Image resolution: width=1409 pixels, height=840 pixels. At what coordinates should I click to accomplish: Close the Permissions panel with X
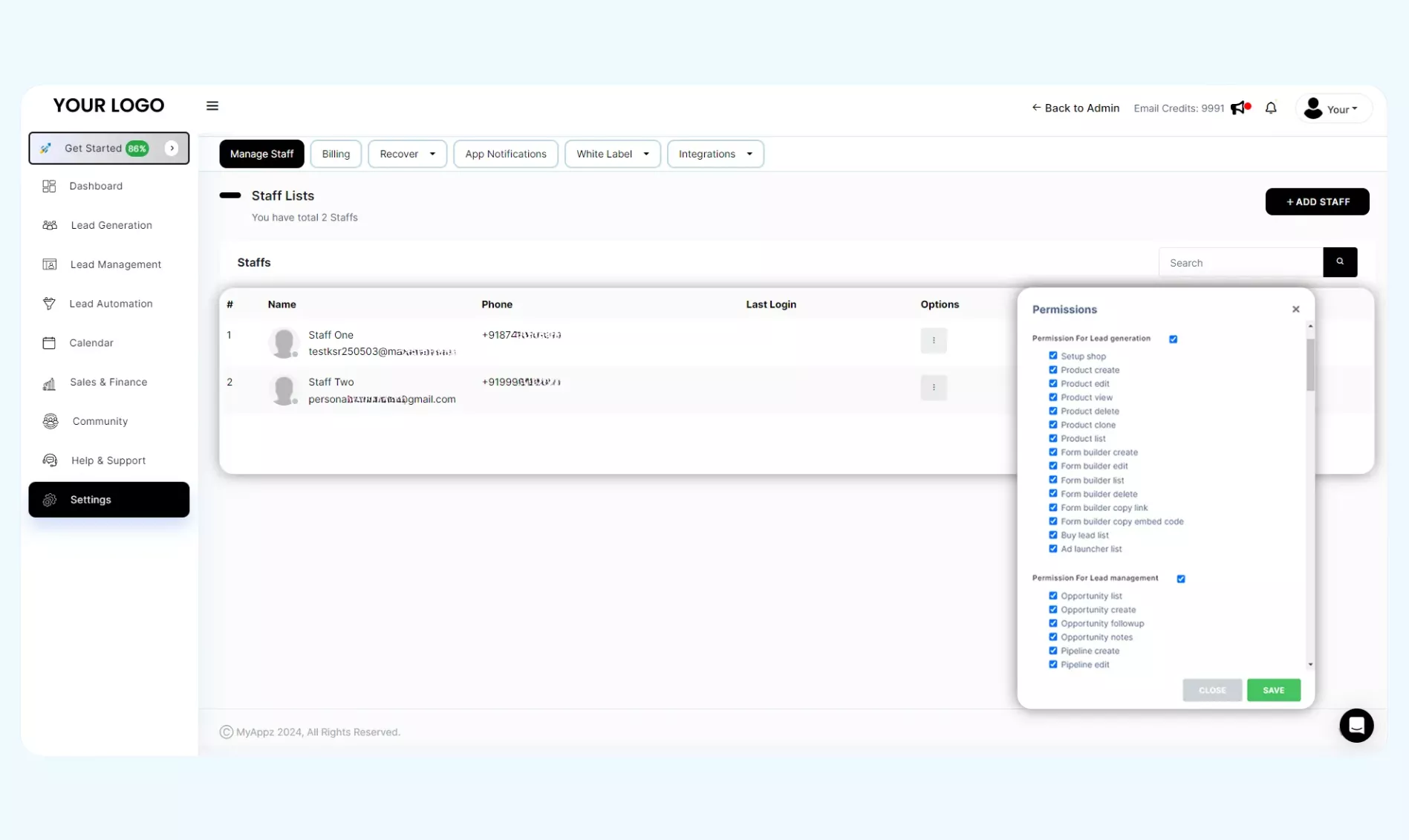[x=1295, y=310]
